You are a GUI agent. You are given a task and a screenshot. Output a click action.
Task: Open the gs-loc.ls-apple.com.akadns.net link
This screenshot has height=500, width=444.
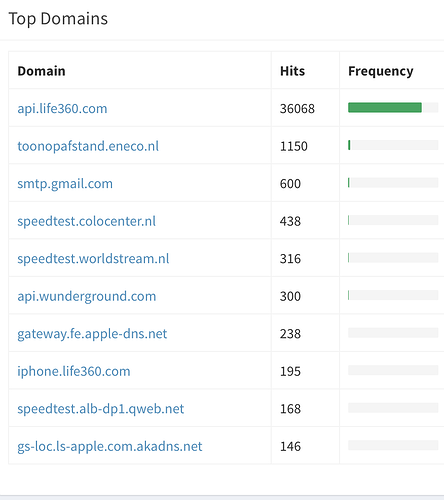pyautogui.click(x=110, y=446)
